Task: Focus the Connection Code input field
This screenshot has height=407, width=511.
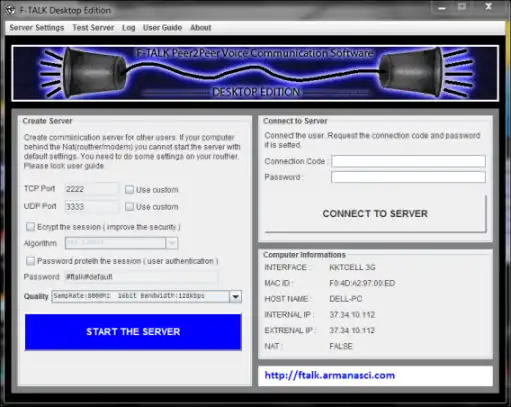Action: coord(408,161)
